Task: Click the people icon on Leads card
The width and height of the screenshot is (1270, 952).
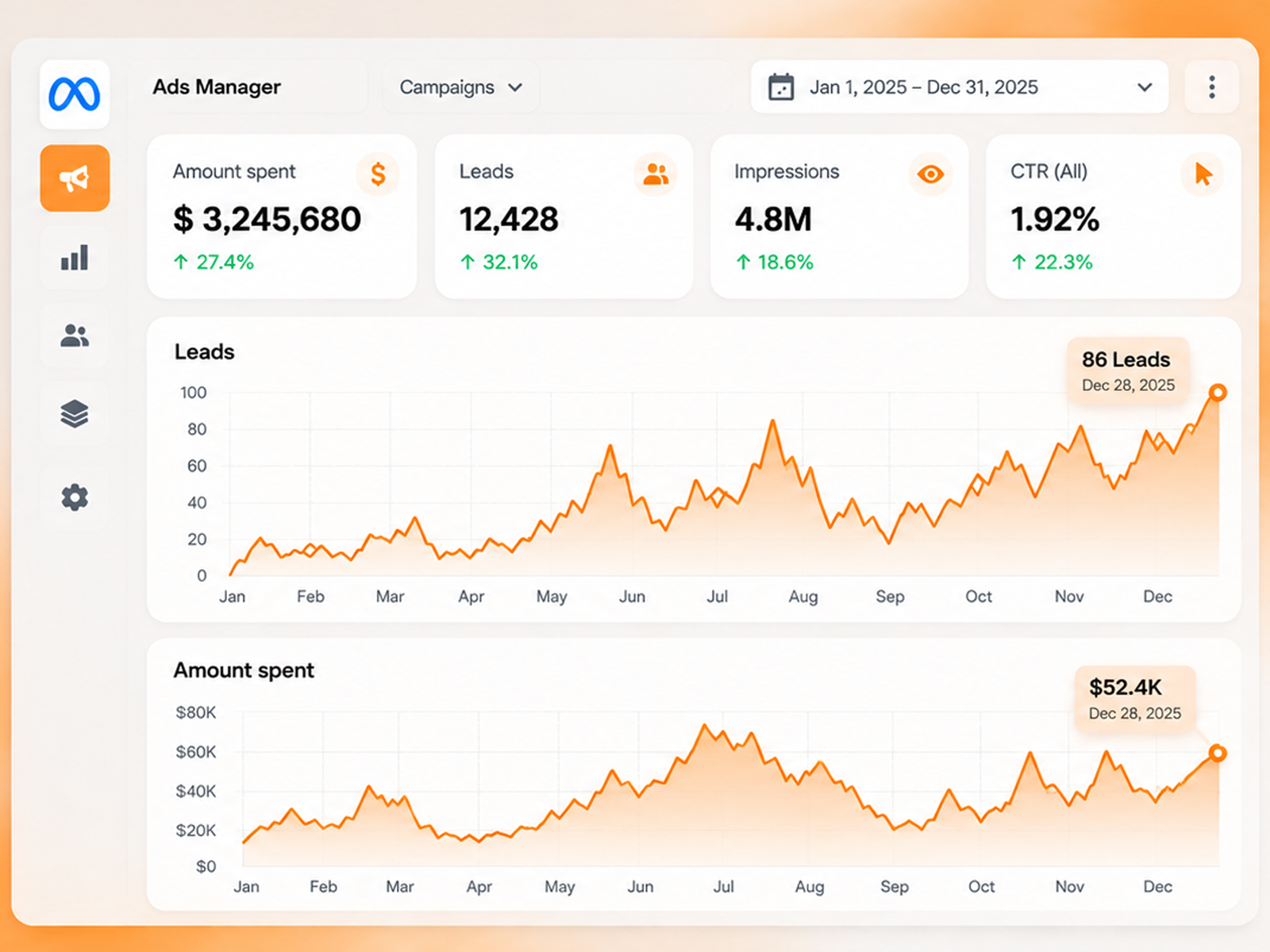Action: pos(656,174)
